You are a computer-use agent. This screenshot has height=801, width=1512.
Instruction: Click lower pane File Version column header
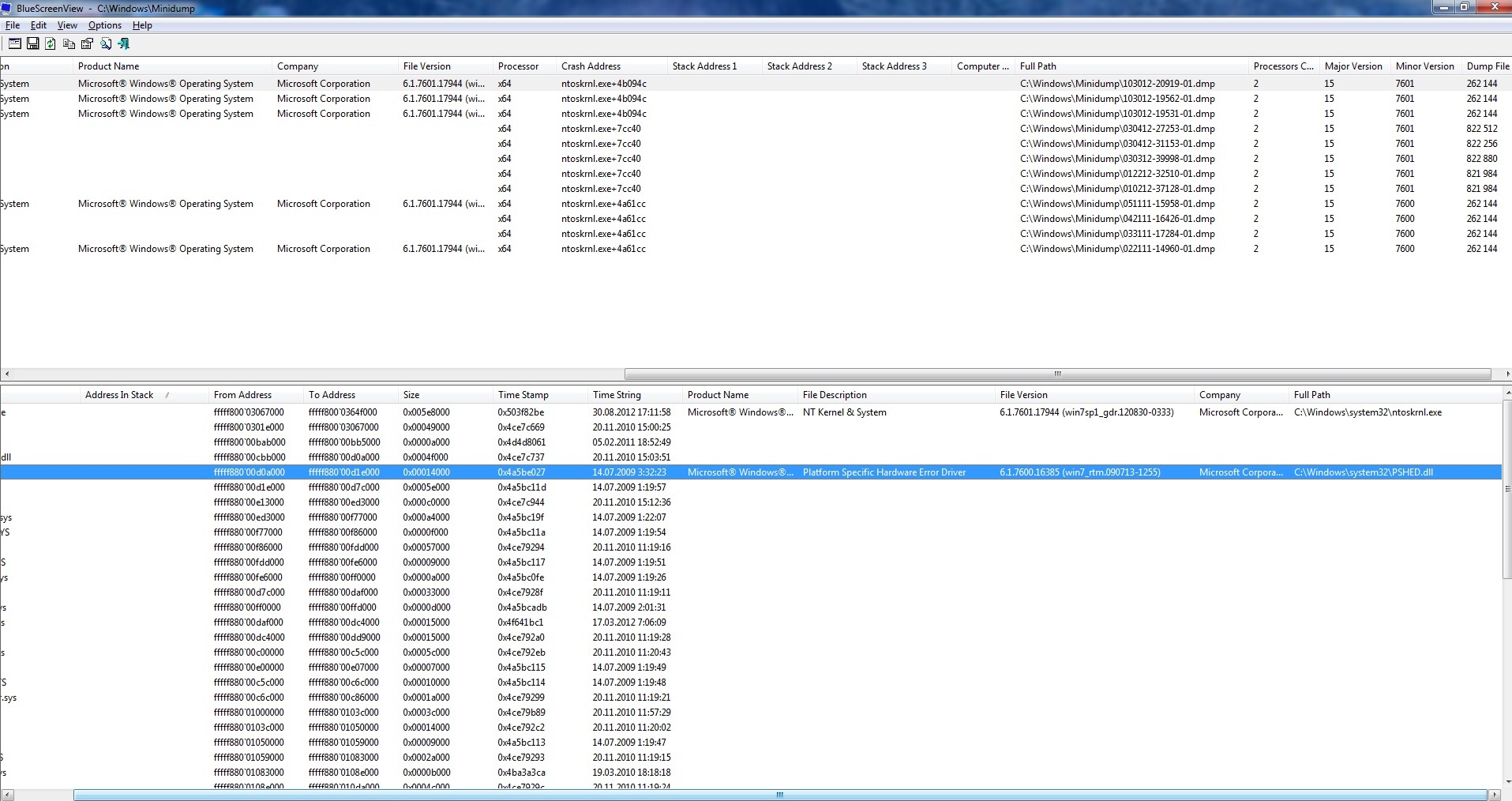[1094, 395]
